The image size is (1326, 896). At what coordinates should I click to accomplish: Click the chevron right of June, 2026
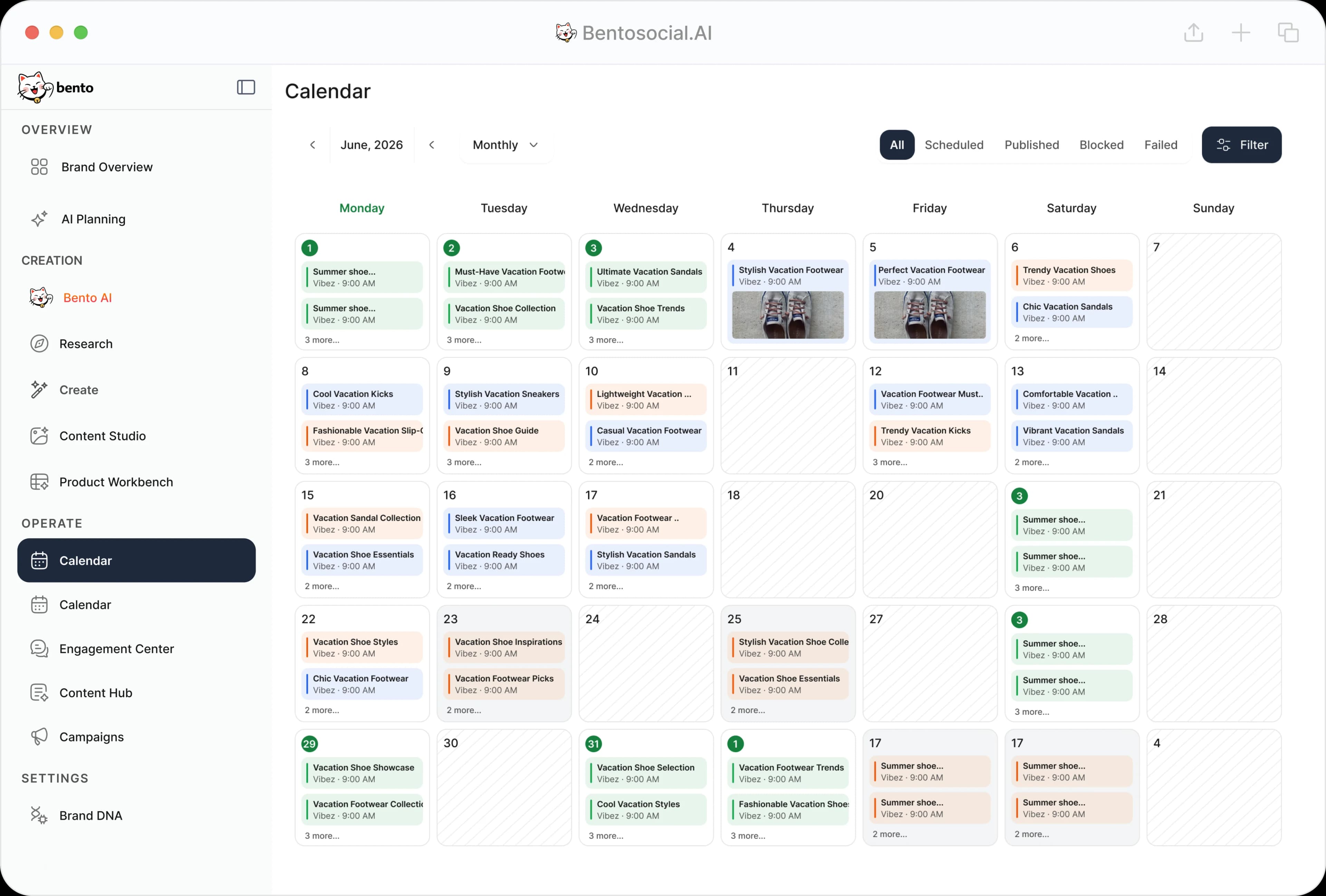pyautogui.click(x=432, y=145)
